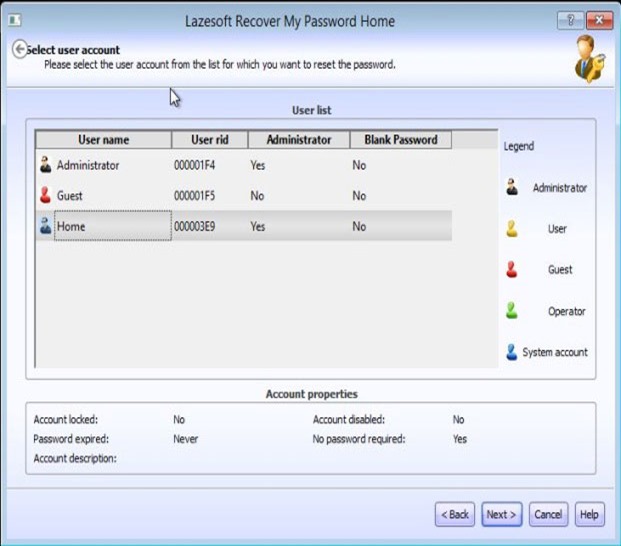Click the System account legend label
The height and width of the screenshot is (546, 621).
[555, 352]
